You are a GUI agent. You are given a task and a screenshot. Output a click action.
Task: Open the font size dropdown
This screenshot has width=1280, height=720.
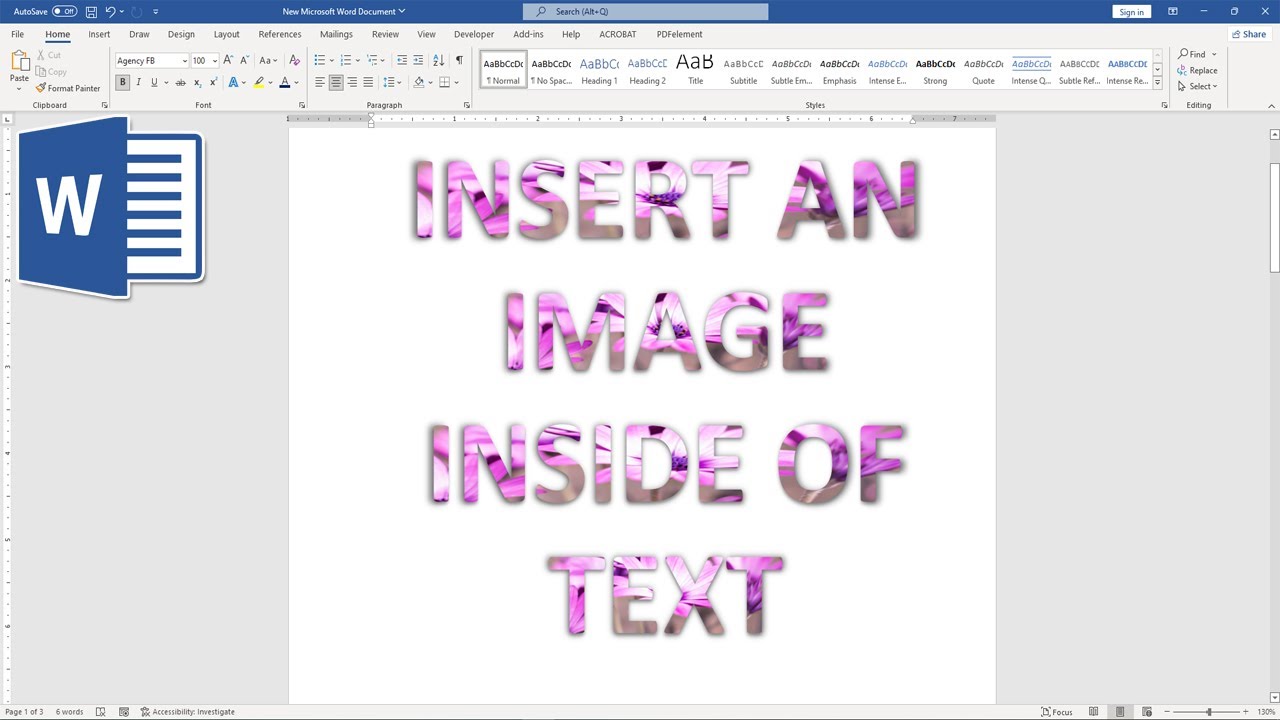click(x=215, y=61)
